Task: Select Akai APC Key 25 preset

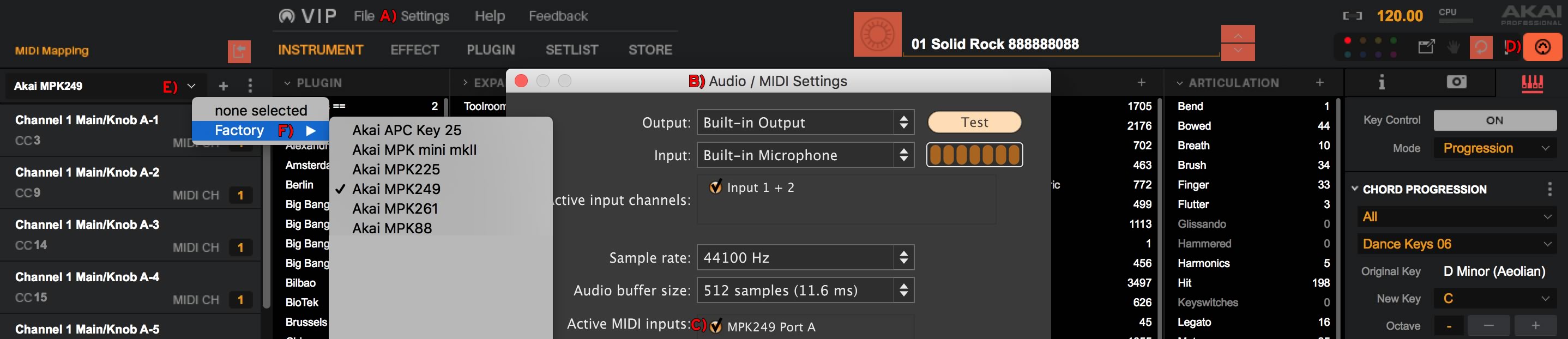Action: 441,130
